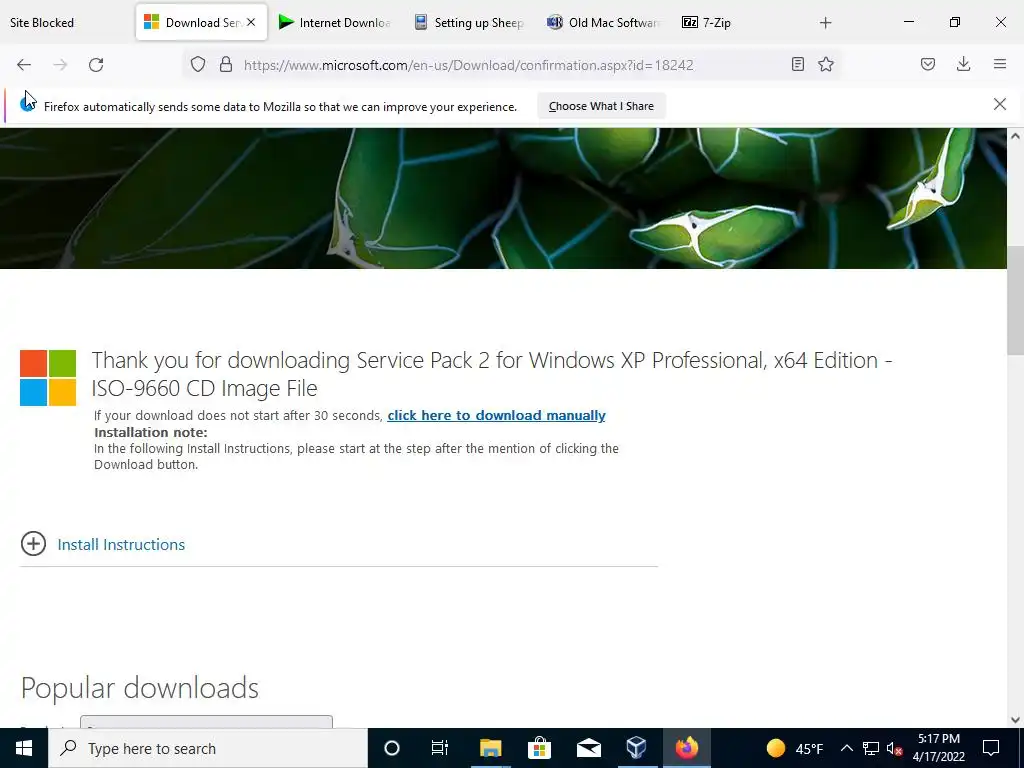Click the scrollbar up arrow
1024x768 pixels.
coord(1015,136)
